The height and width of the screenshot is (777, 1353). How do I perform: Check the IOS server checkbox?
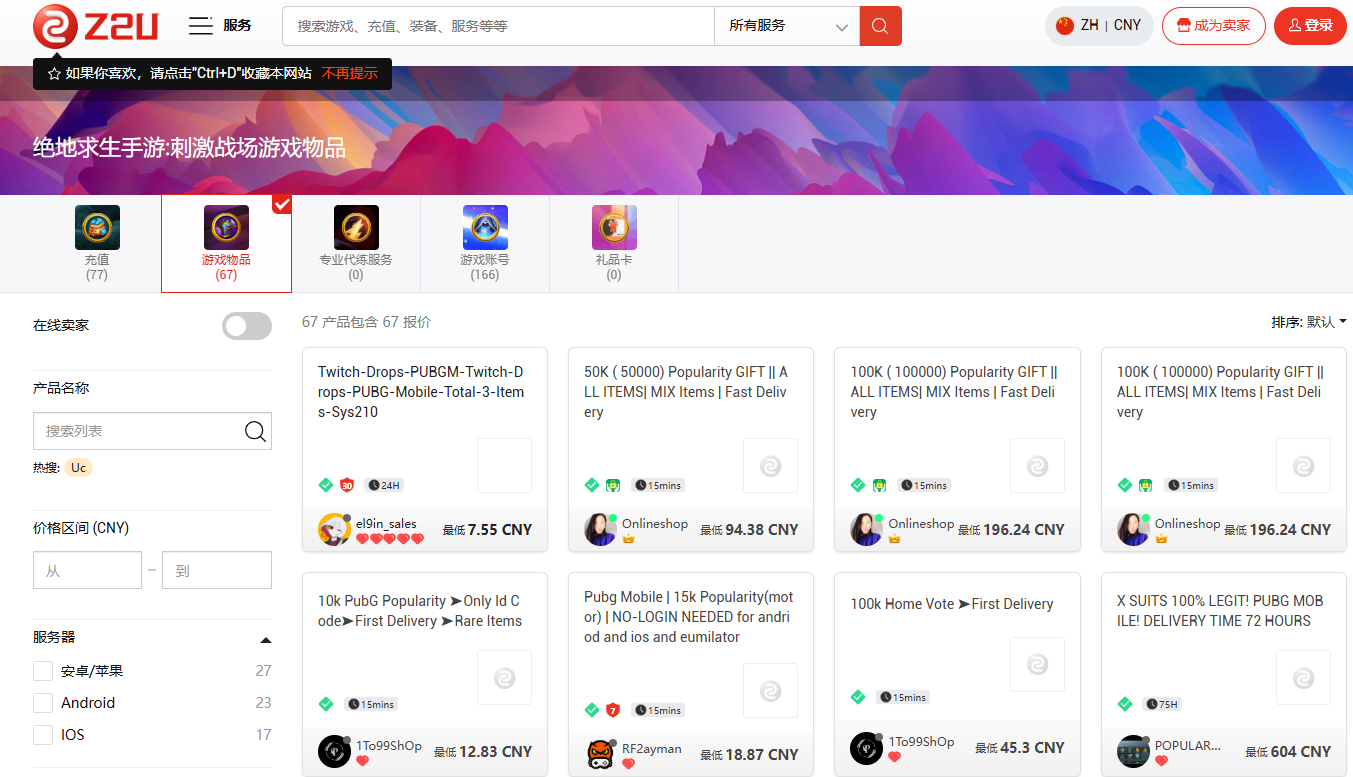click(43, 735)
